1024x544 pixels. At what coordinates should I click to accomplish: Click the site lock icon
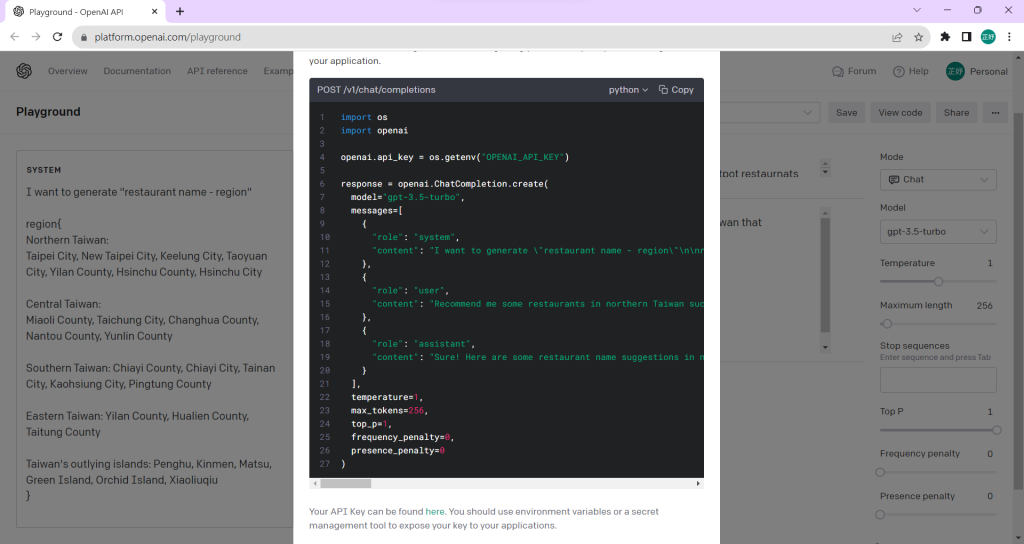point(84,37)
